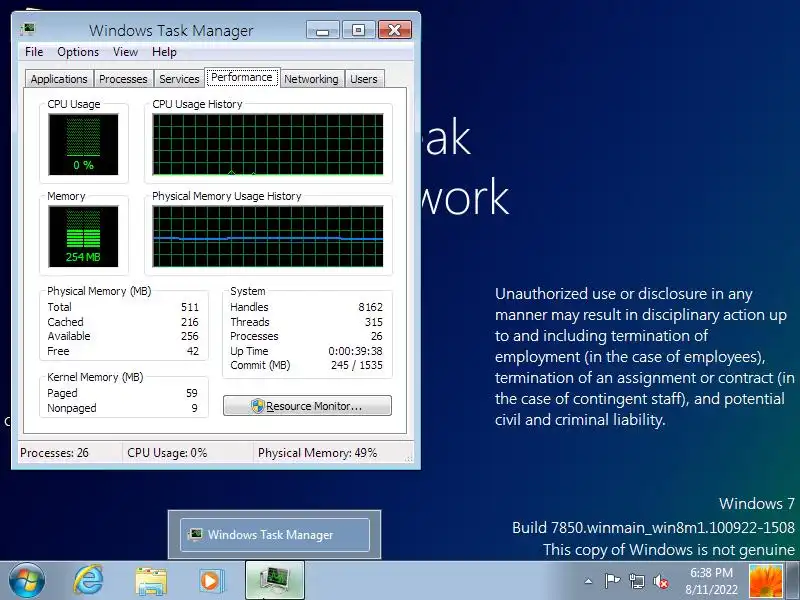Click the desktop text 'Windows 7'
The width and height of the screenshot is (800, 600).
(x=757, y=504)
